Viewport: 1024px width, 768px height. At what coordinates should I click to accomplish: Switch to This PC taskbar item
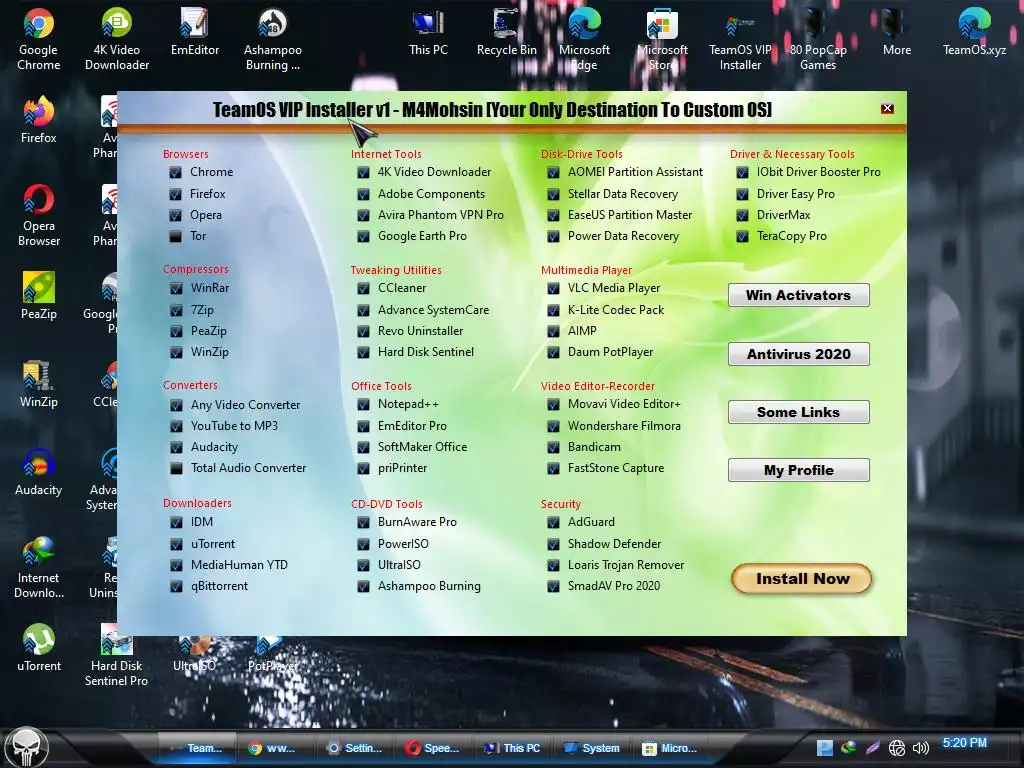click(512, 748)
